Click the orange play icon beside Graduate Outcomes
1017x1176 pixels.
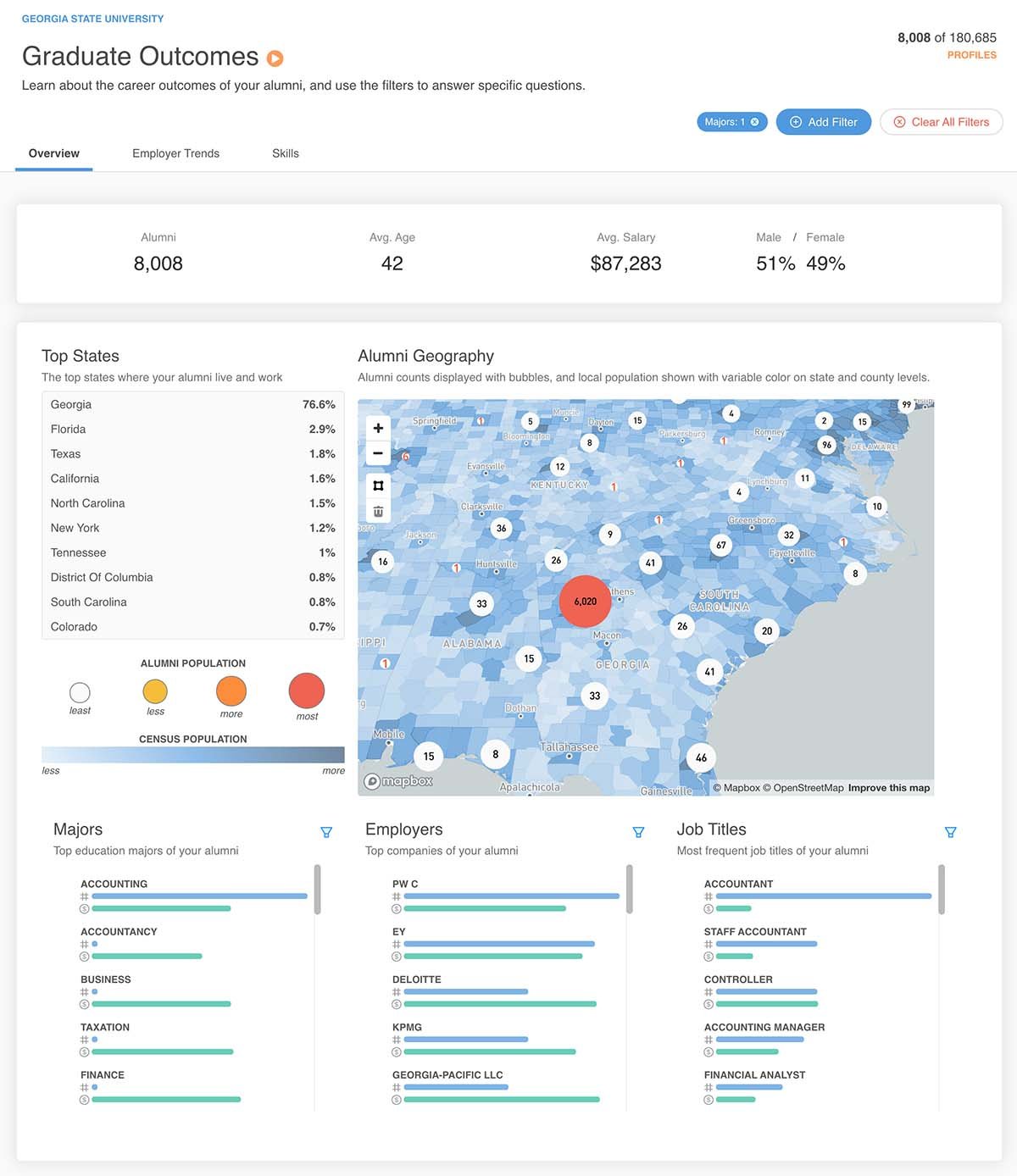coord(275,58)
